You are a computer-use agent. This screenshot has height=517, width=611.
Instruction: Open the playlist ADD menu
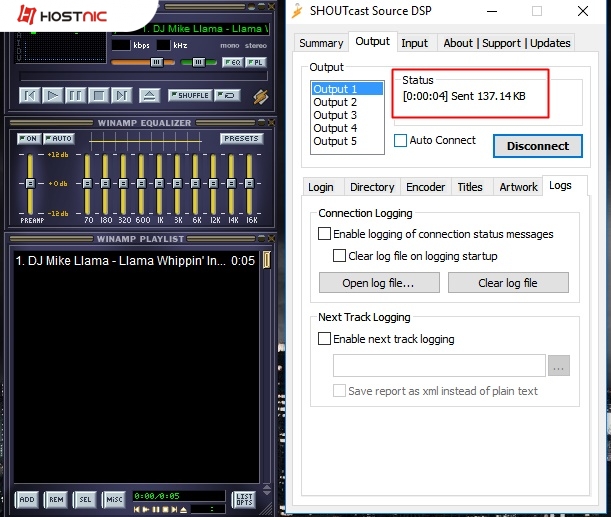point(26,498)
